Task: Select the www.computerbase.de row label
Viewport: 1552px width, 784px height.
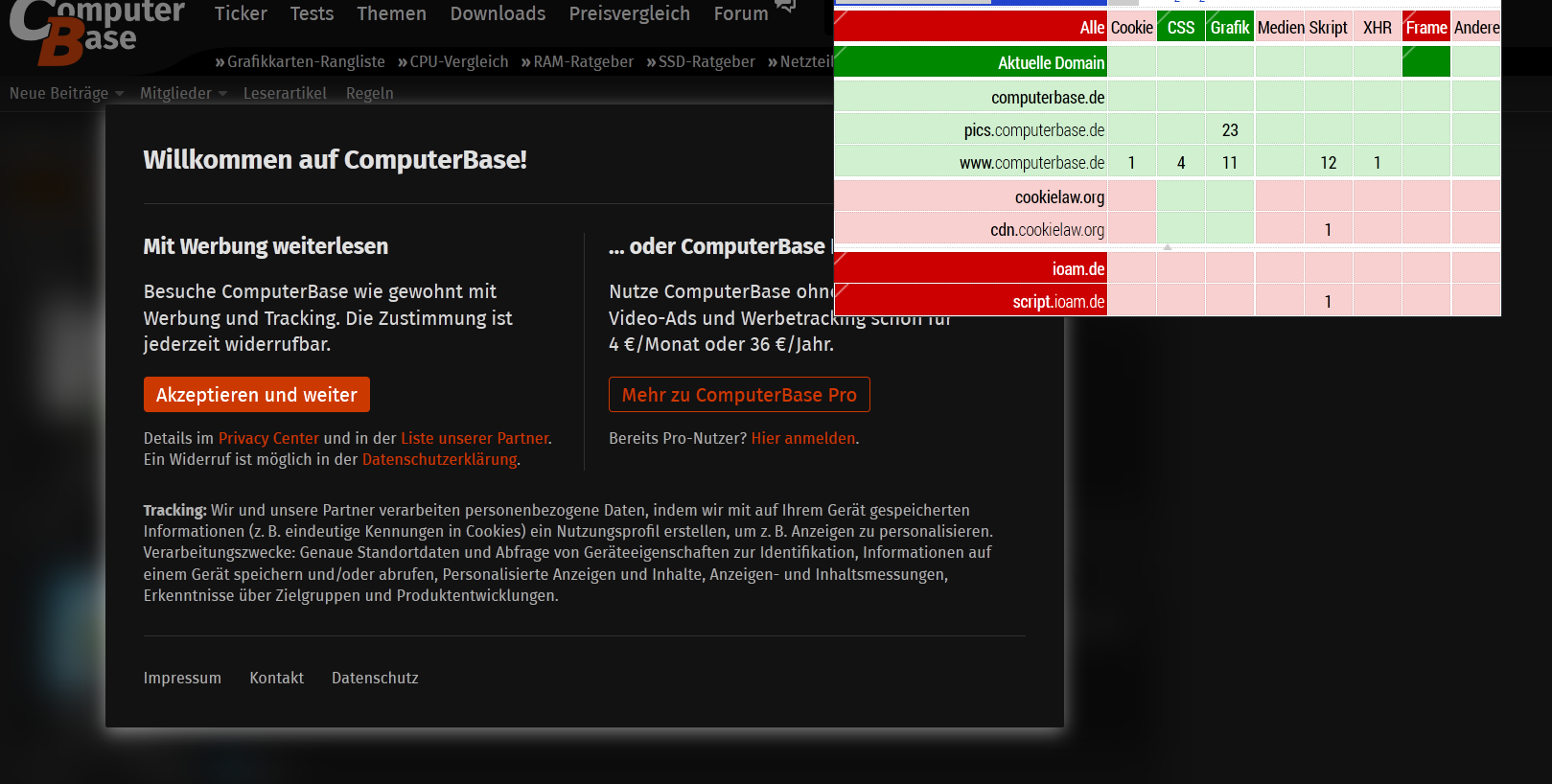Action: [x=970, y=162]
